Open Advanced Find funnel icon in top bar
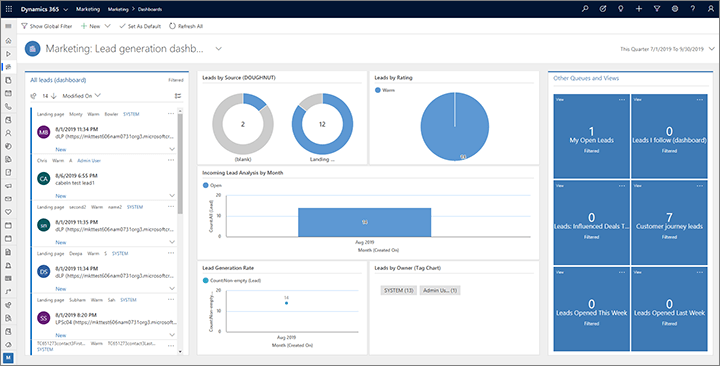The image size is (720, 366). [x=657, y=9]
